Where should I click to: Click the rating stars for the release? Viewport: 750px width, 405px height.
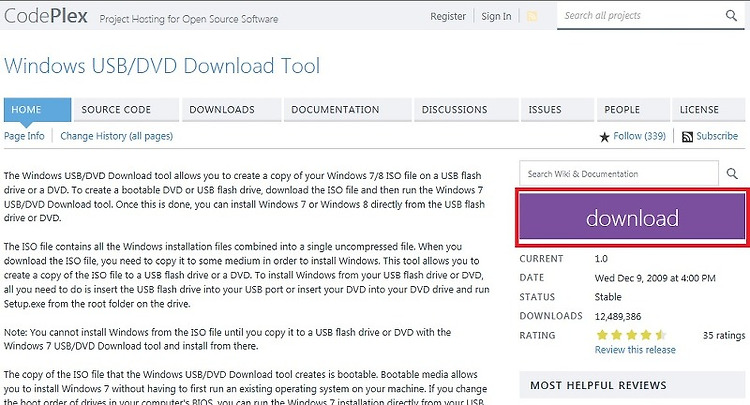tap(631, 335)
